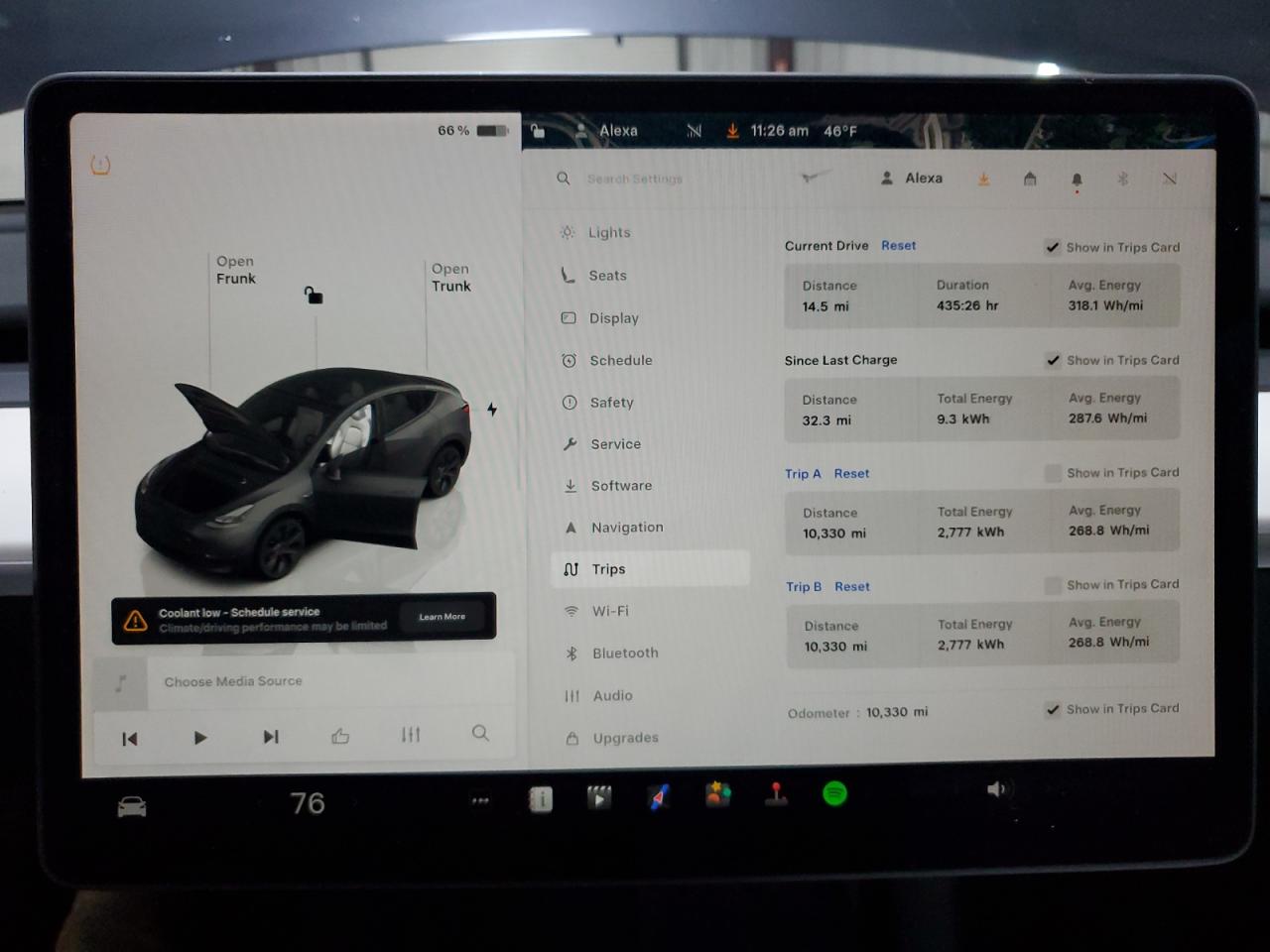Open Spotify from the app launcher
Screen dimensions: 1270x952
[834, 793]
